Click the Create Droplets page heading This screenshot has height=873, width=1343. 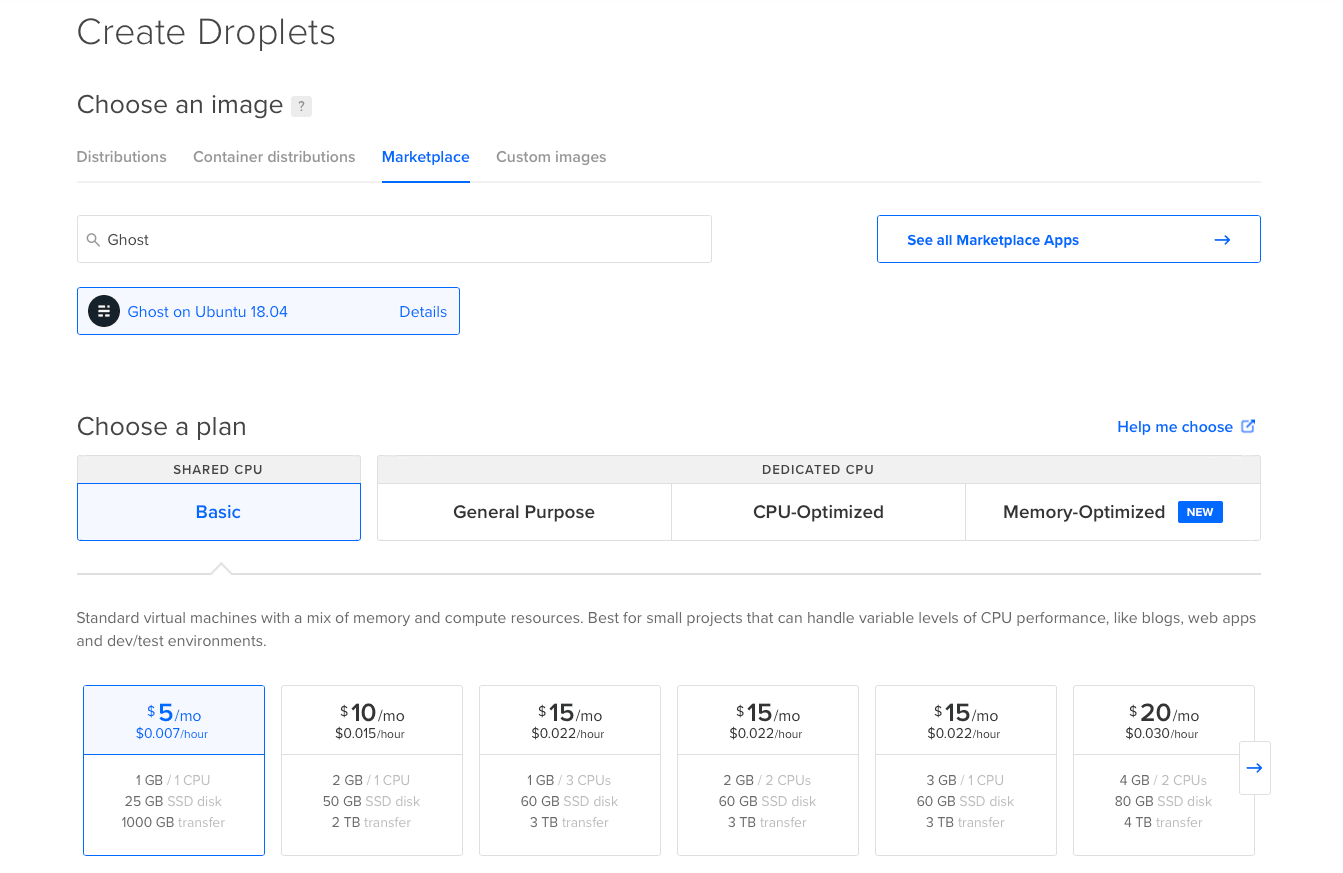[x=206, y=32]
